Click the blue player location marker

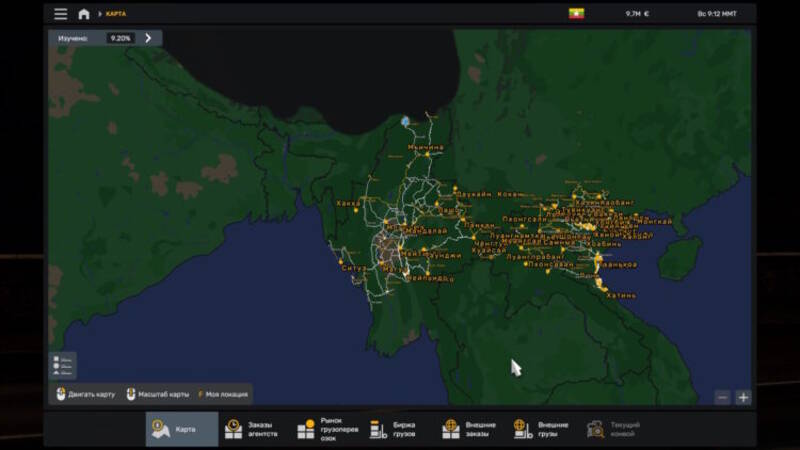pyautogui.click(x=405, y=121)
